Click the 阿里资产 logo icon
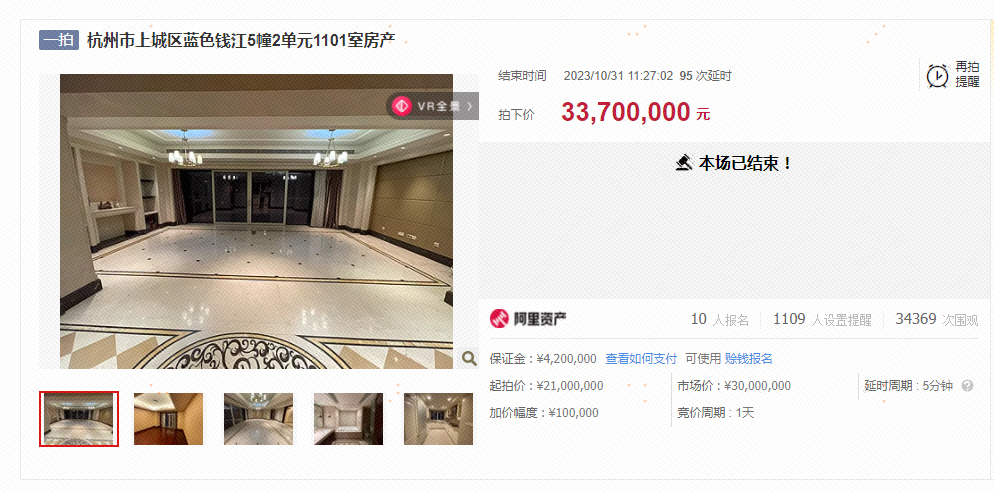Screen dimensions: 994x492 pyautogui.click(x=500, y=318)
